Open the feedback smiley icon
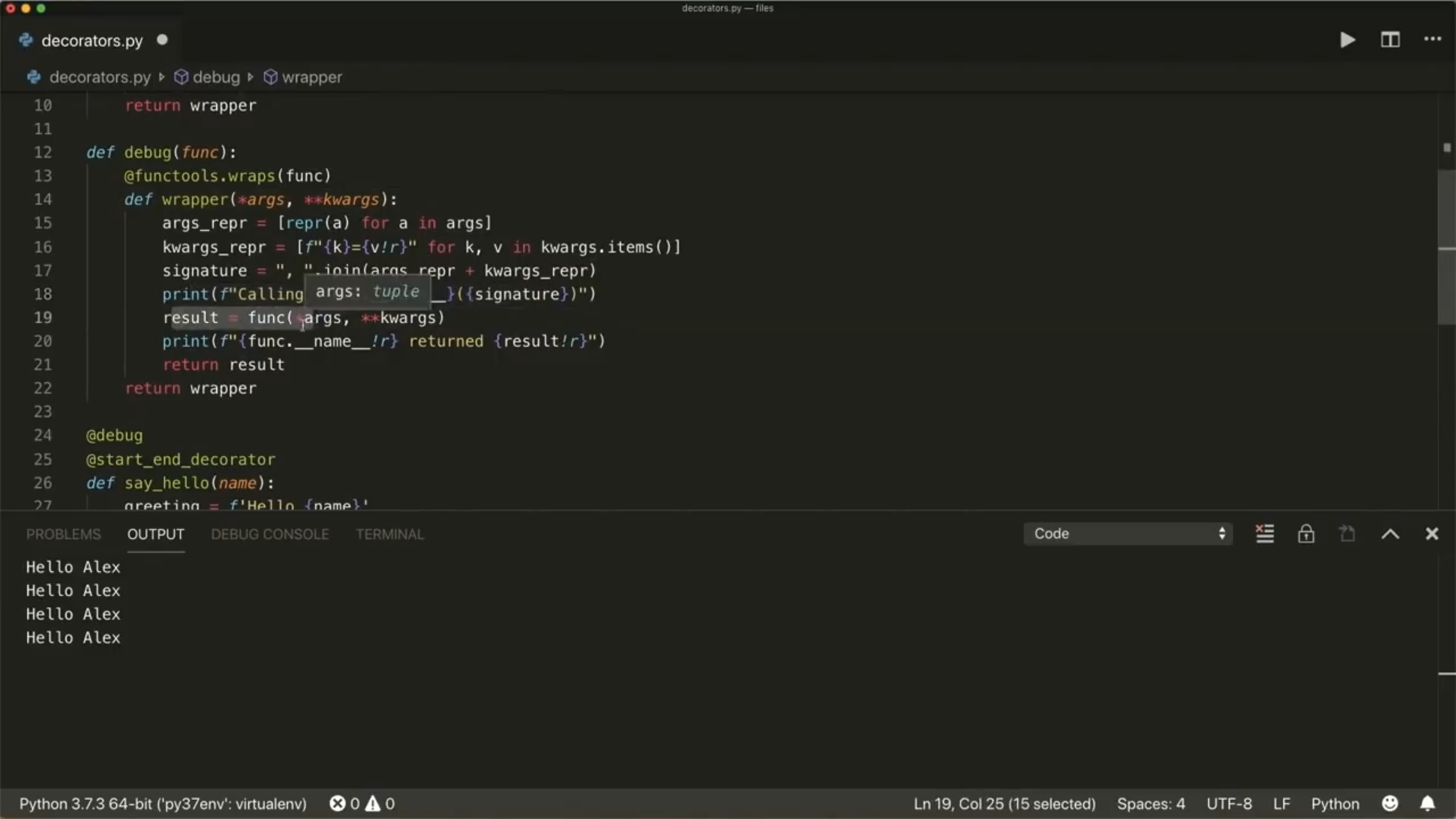Viewport: 1456px width, 819px height. click(x=1390, y=803)
